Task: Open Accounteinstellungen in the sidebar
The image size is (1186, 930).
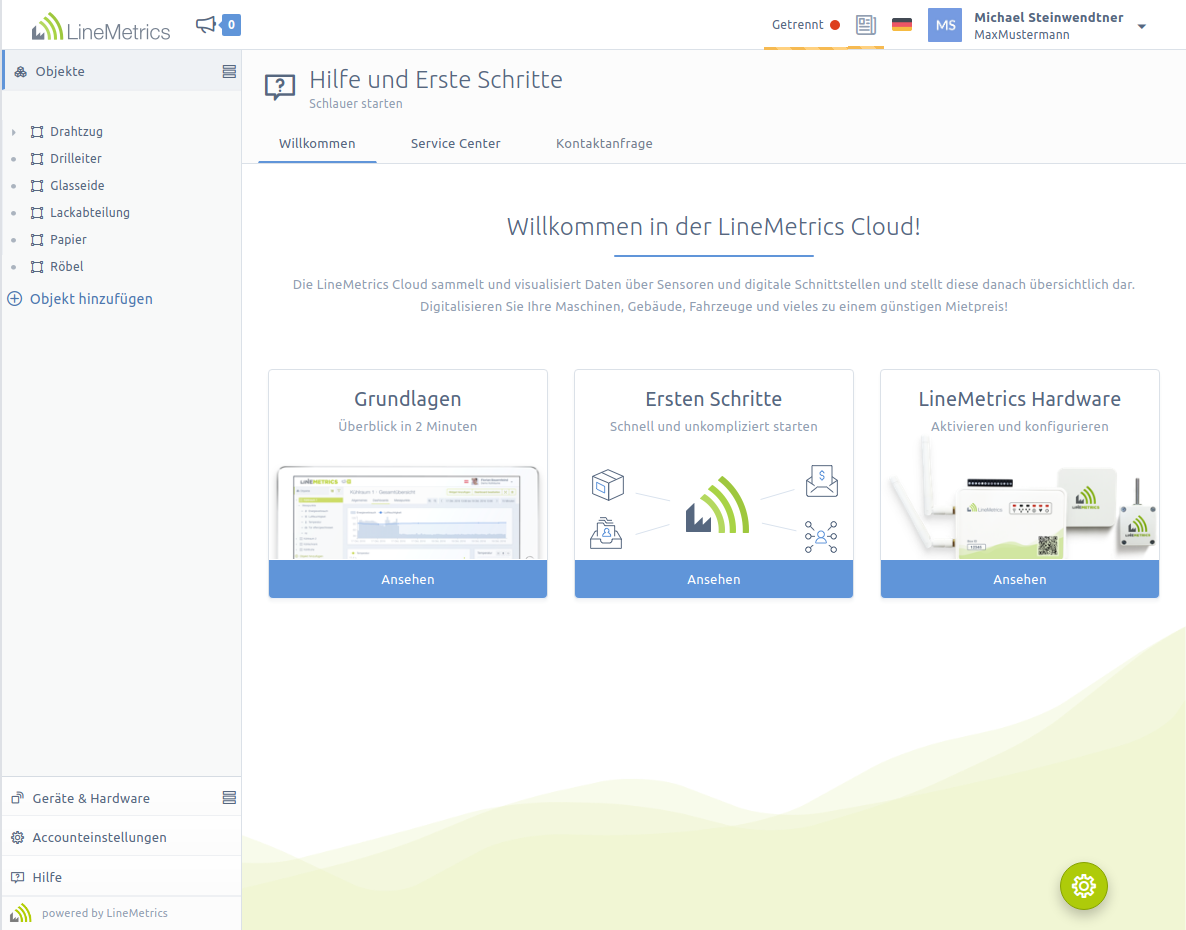Action: click(x=99, y=838)
